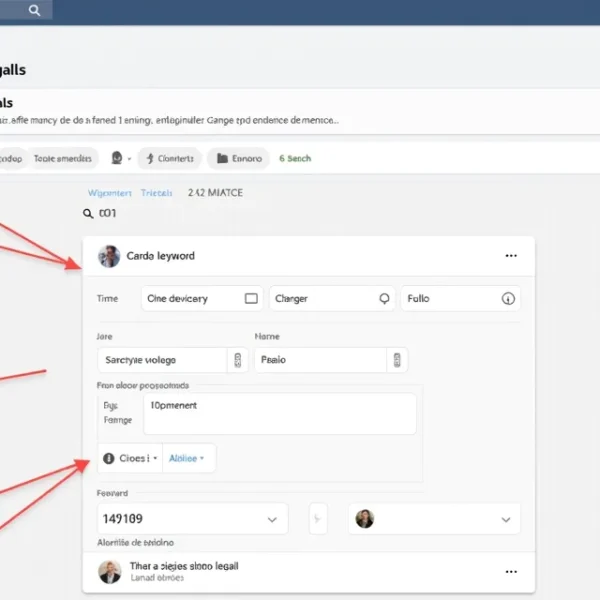Click the search magnifier in top bar
Screen dimensions: 600x600
click(x=34, y=10)
